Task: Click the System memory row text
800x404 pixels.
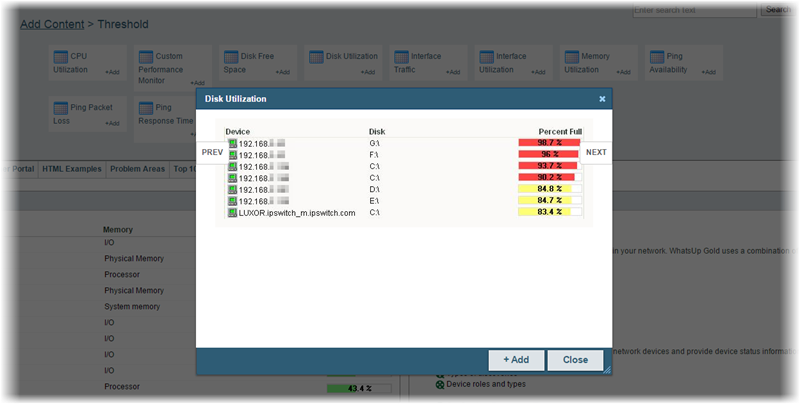Action: coord(132,307)
